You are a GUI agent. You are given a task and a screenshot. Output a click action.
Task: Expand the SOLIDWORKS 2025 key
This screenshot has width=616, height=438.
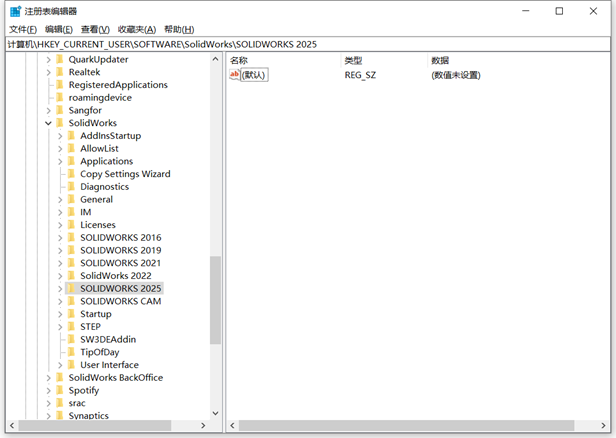pos(59,288)
